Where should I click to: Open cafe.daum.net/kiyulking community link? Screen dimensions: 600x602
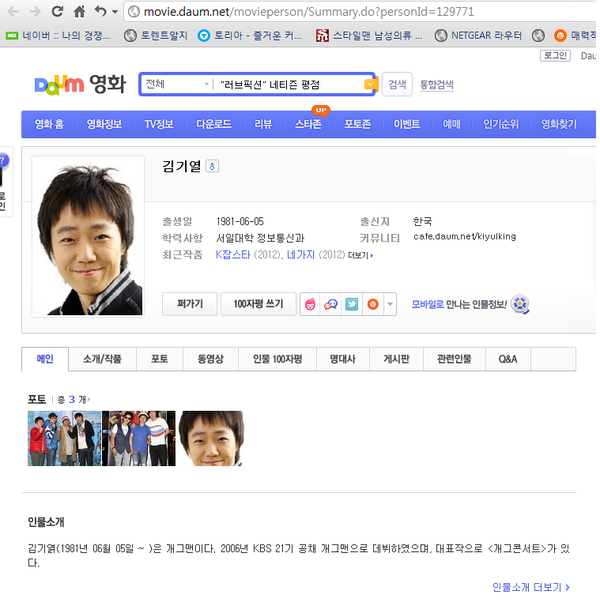pos(464,236)
